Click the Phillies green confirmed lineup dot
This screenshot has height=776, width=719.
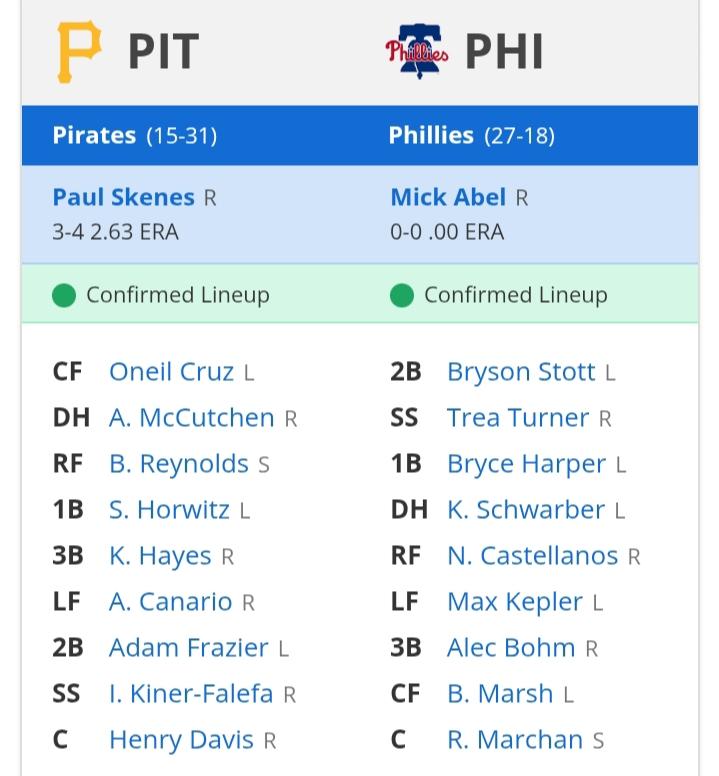click(x=402, y=295)
